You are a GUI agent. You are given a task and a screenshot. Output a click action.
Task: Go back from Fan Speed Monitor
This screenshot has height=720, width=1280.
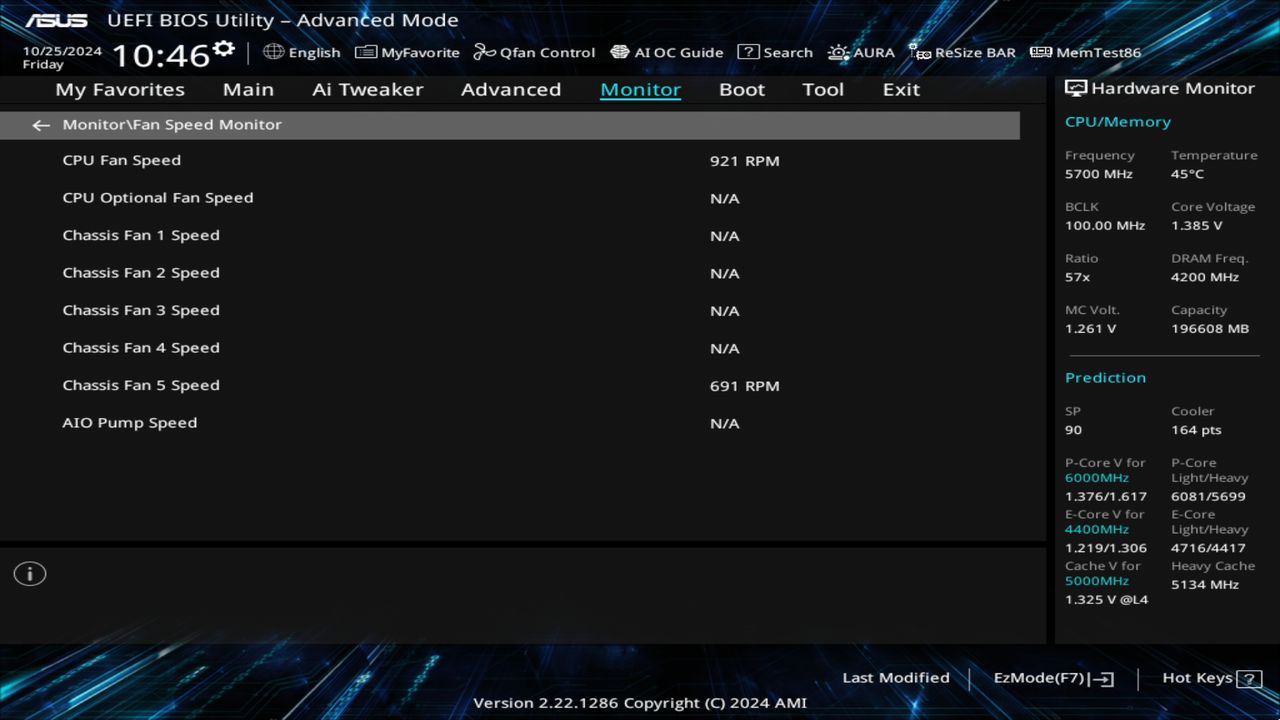(40, 124)
